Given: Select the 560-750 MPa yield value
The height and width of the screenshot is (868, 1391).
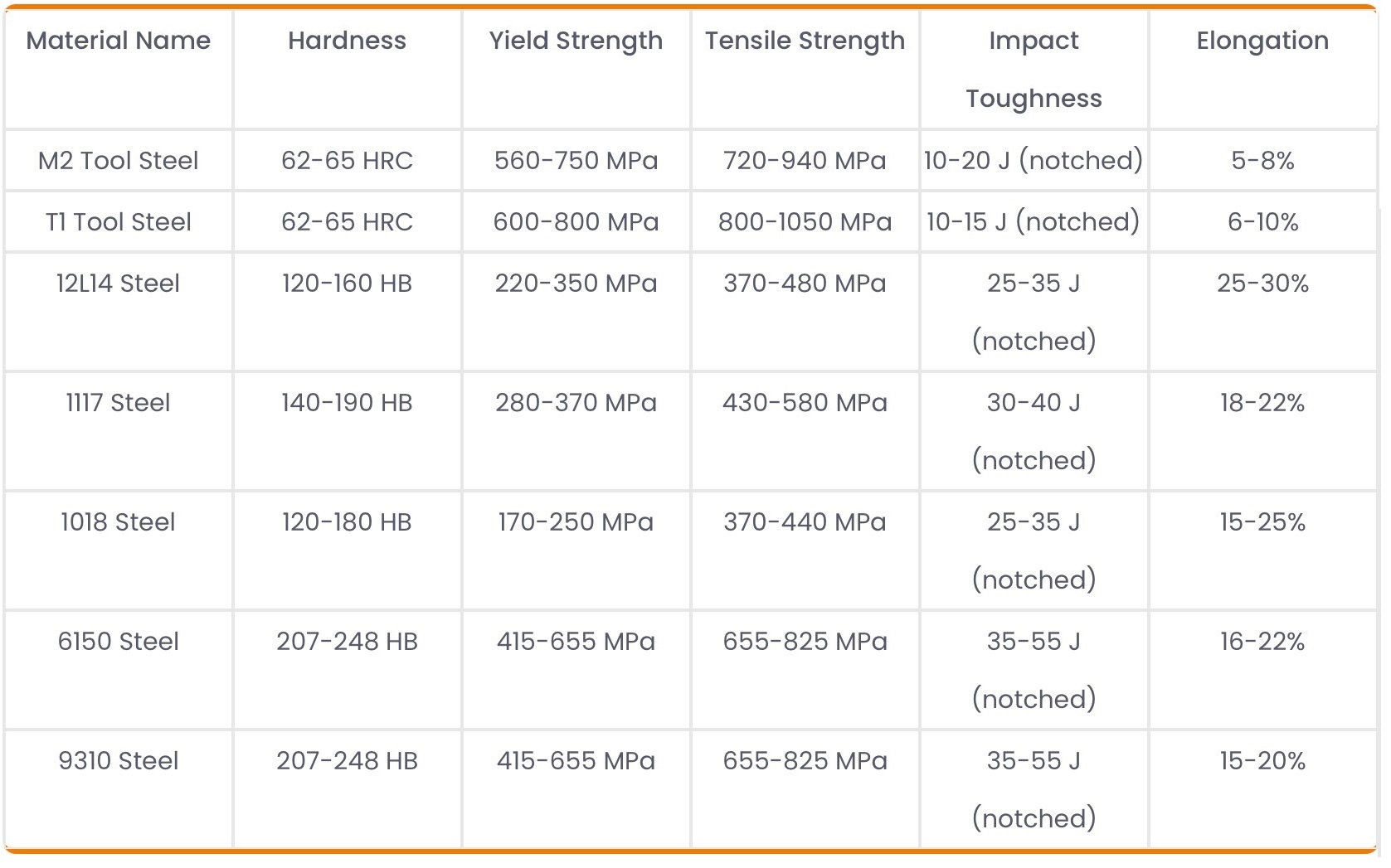Looking at the screenshot, I should [x=576, y=160].
